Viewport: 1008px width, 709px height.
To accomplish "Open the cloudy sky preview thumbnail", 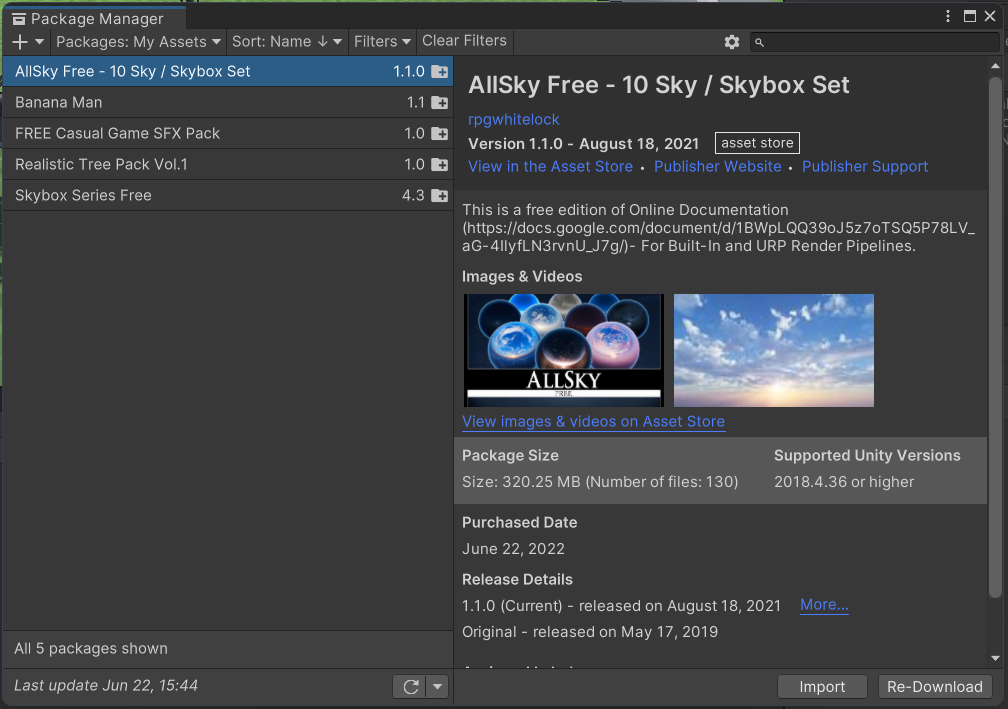I will [773, 350].
